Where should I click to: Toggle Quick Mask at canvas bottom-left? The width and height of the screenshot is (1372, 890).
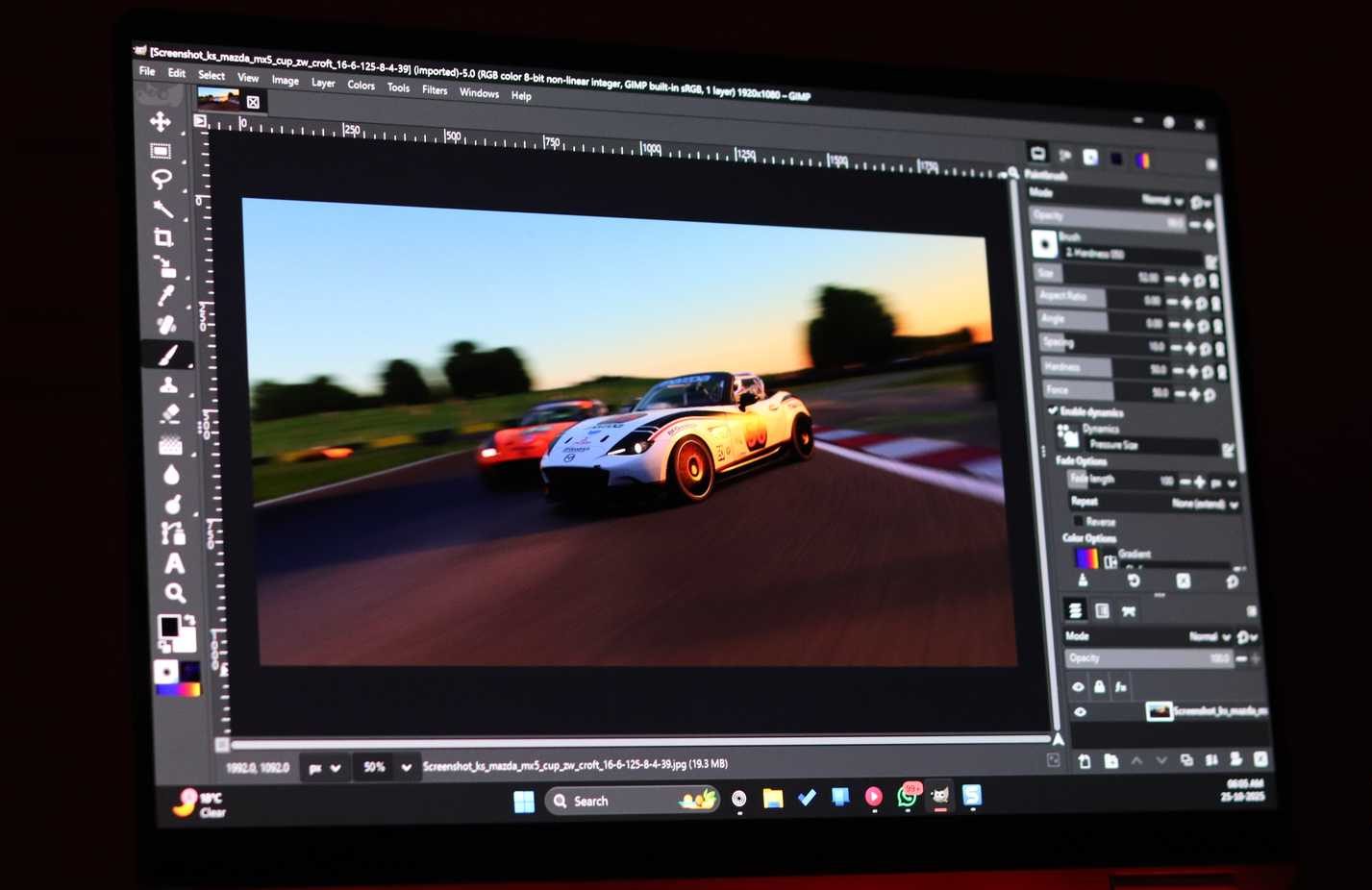coord(222,745)
